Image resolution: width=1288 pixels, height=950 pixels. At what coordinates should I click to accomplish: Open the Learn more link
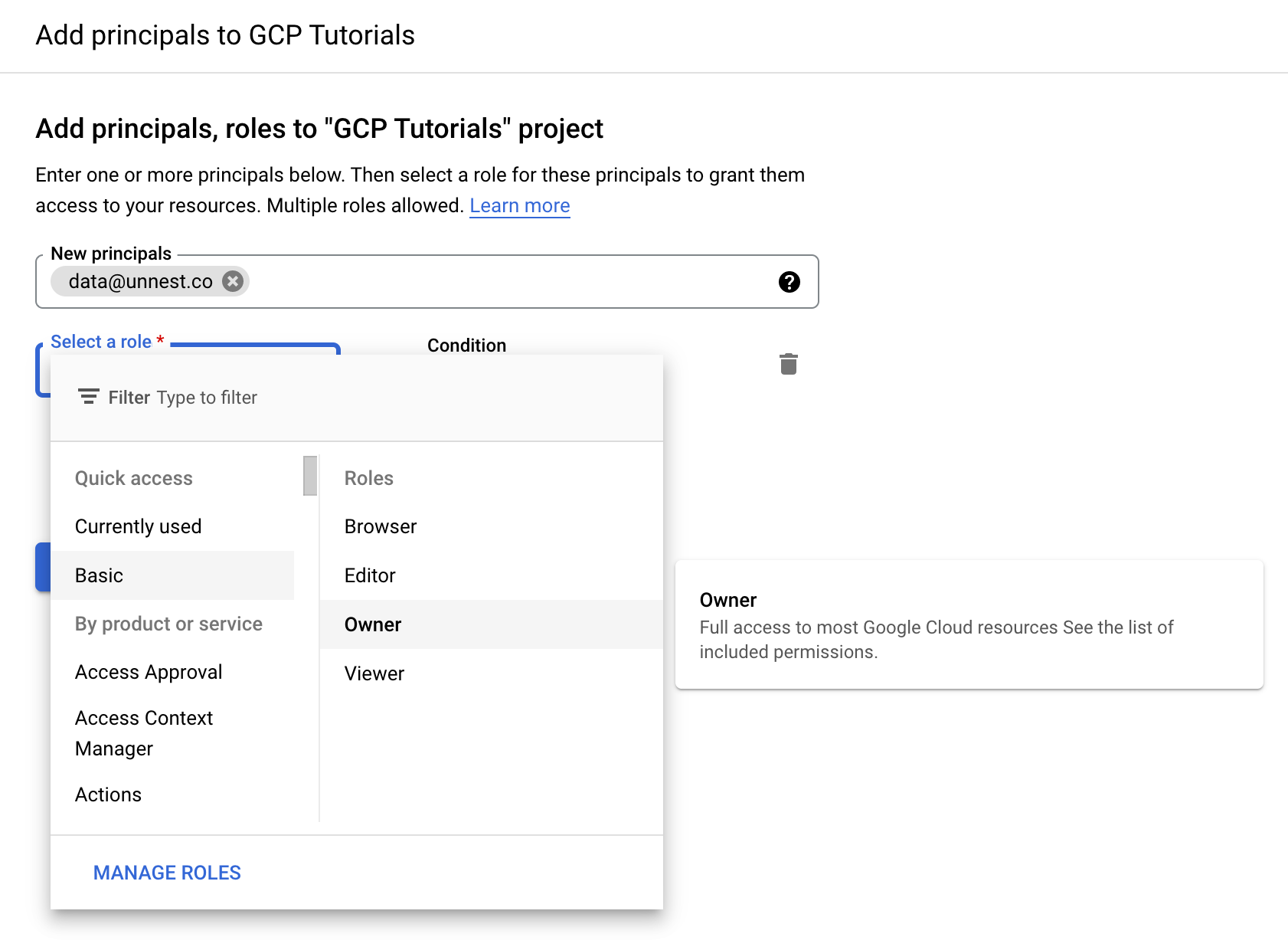(519, 205)
